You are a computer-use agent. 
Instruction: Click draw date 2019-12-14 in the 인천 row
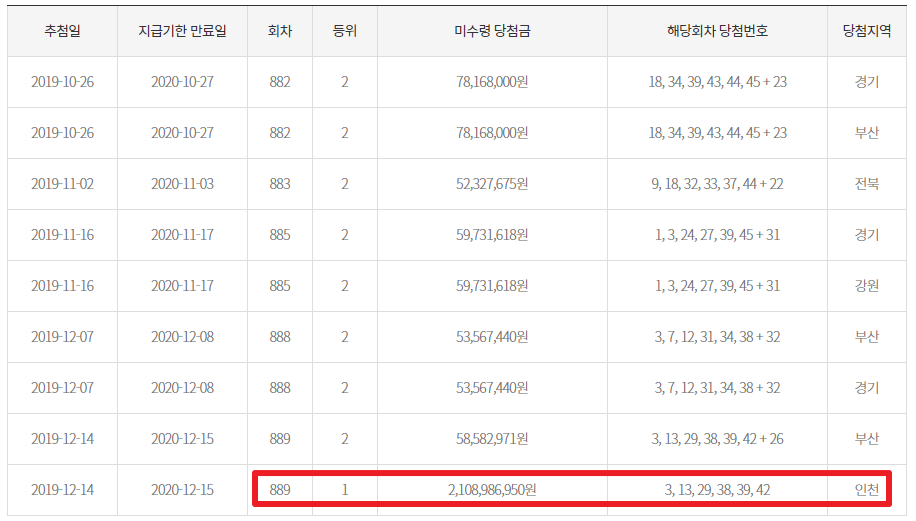pyautogui.click(x=63, y=490)
